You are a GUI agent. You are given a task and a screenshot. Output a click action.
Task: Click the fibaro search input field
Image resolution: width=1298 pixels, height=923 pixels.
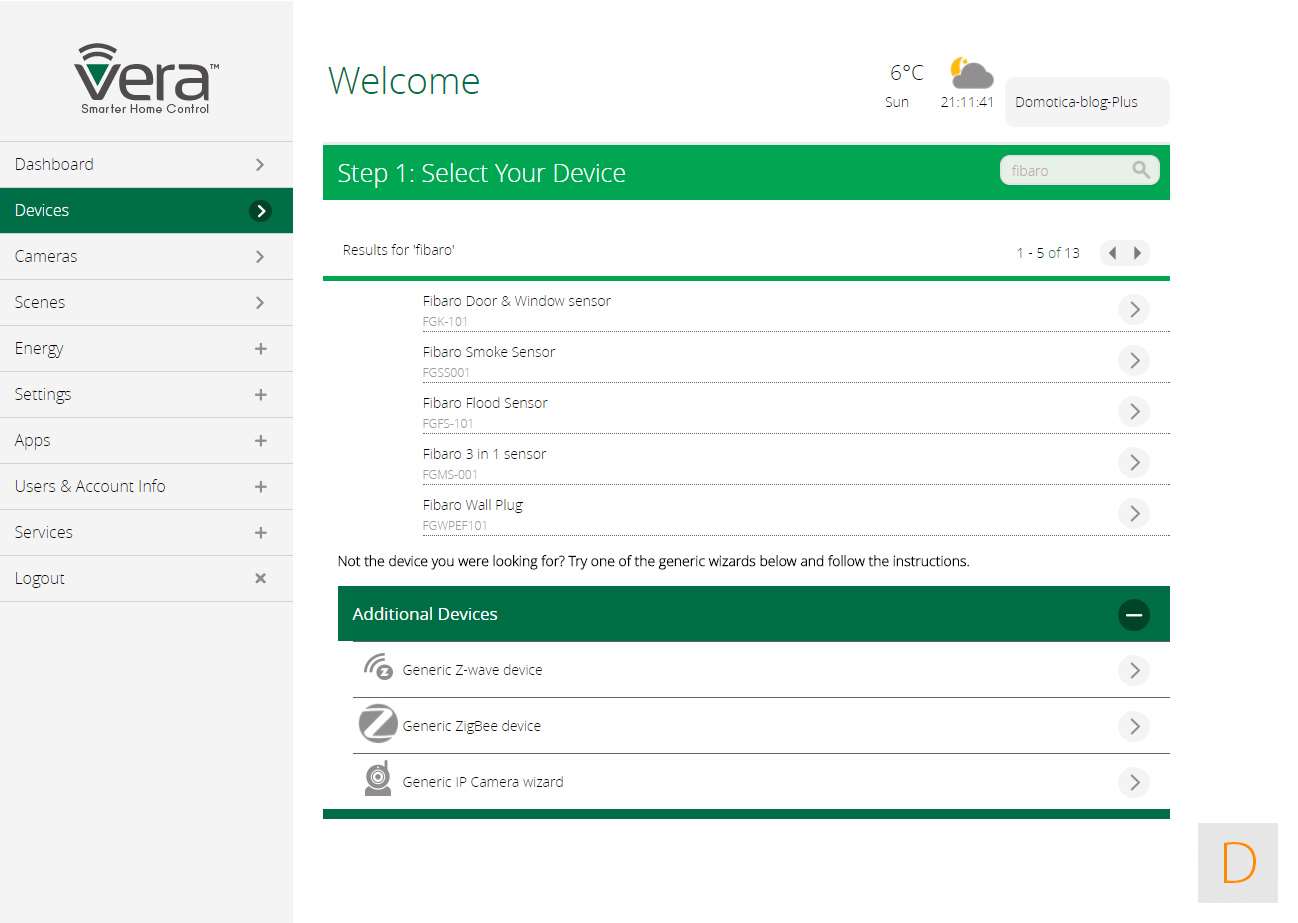tap(1065, 171)
